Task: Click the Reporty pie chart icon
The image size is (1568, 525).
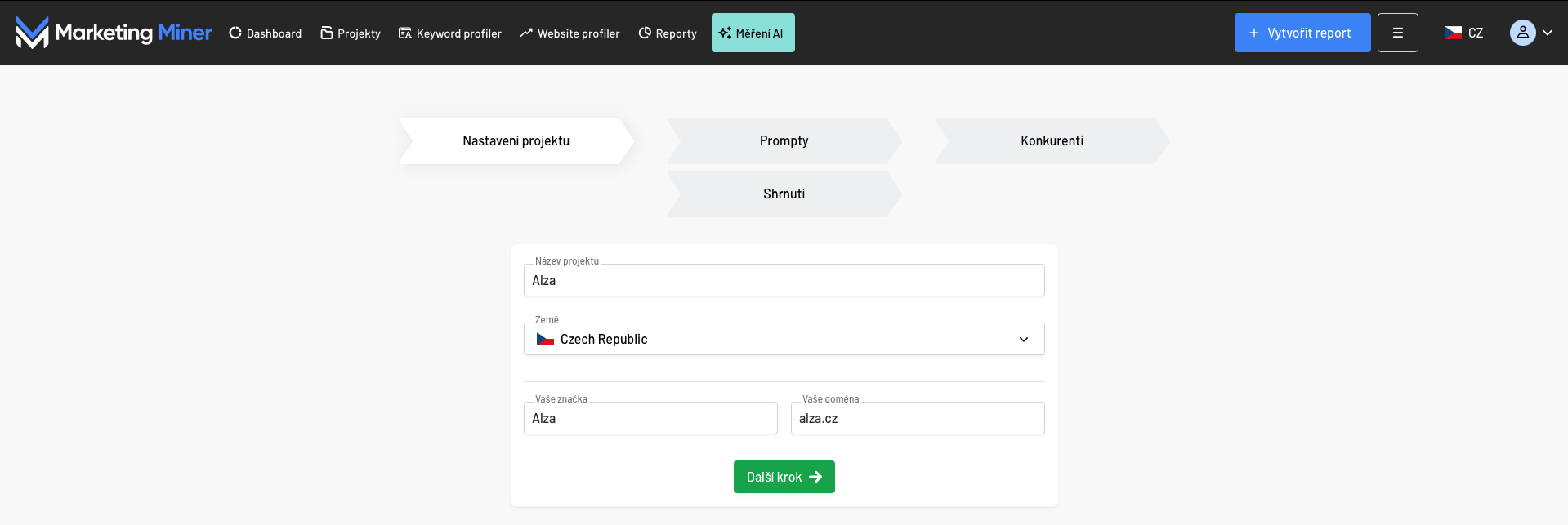Action: tap(645, 33)
